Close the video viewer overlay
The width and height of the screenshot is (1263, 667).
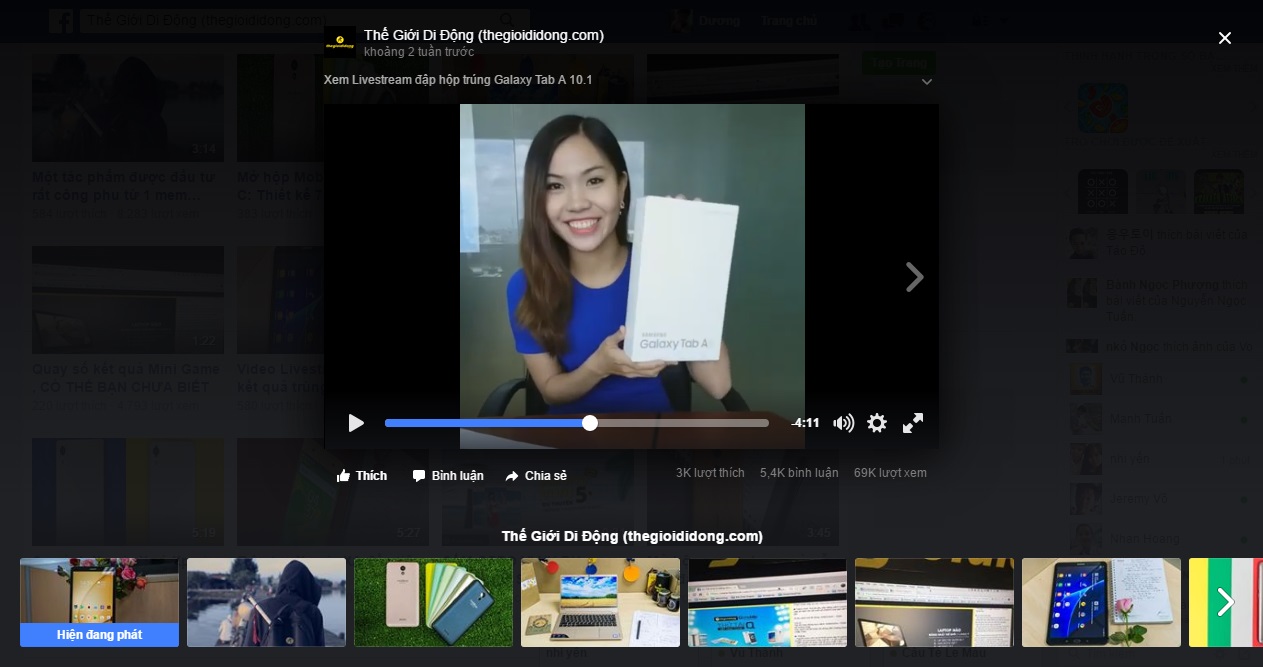1225,38
